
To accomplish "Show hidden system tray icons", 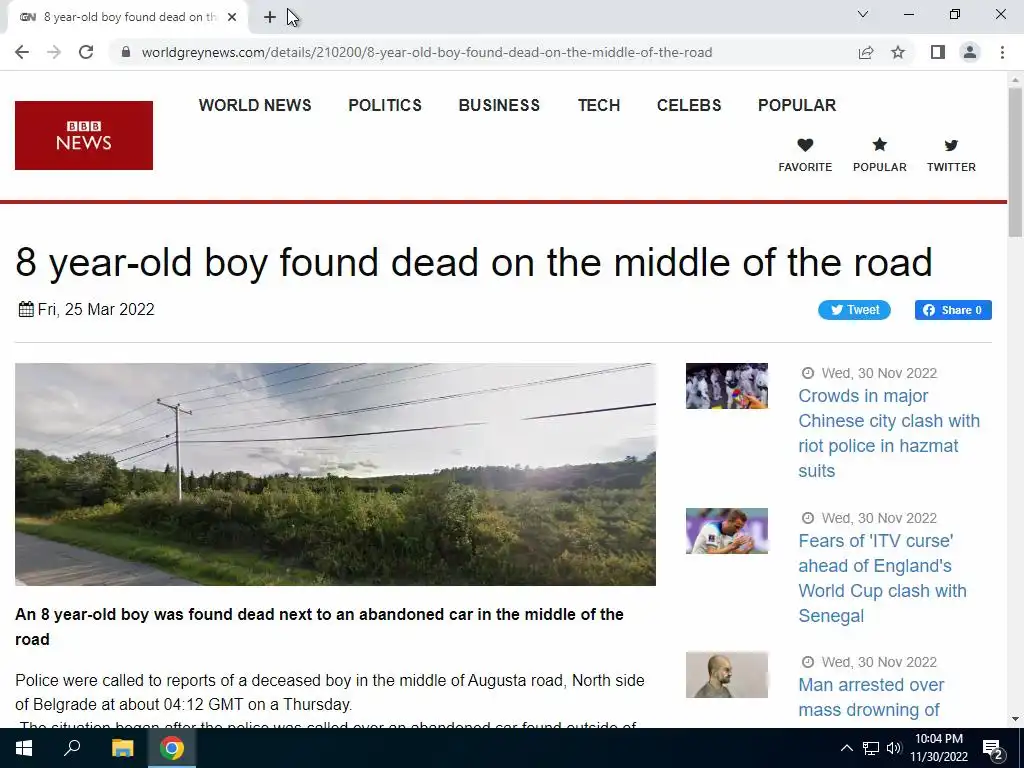I will 846,748.
